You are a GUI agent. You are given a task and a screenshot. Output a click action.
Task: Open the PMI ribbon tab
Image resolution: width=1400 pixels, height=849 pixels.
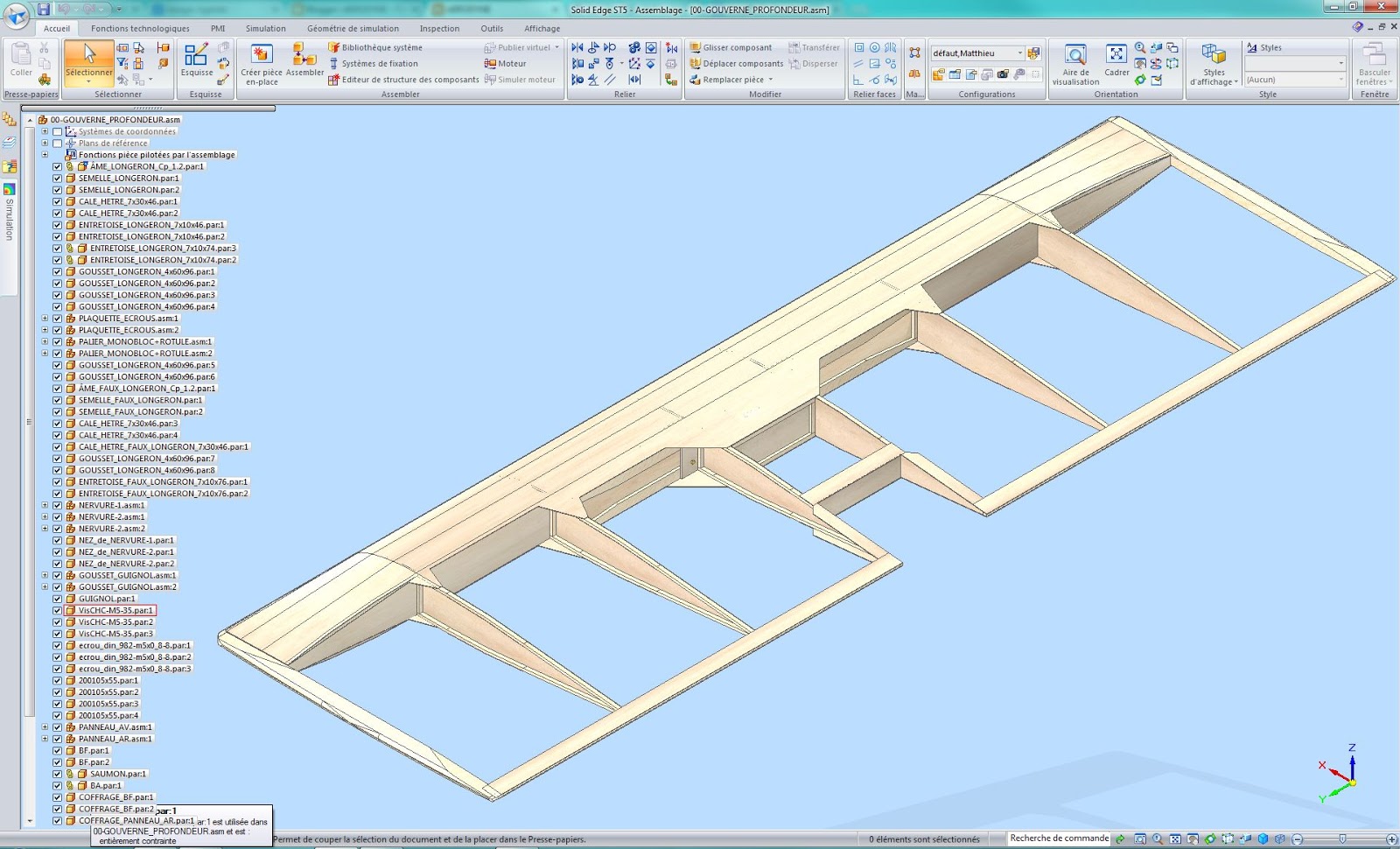(218, 28)
